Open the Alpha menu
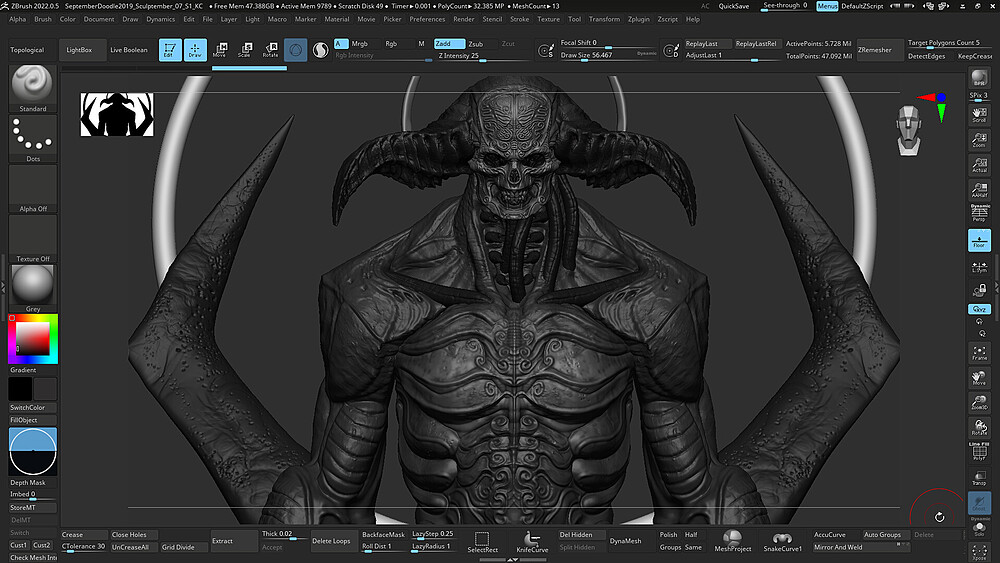This screenshot has height=563, width=1000. 17,19
